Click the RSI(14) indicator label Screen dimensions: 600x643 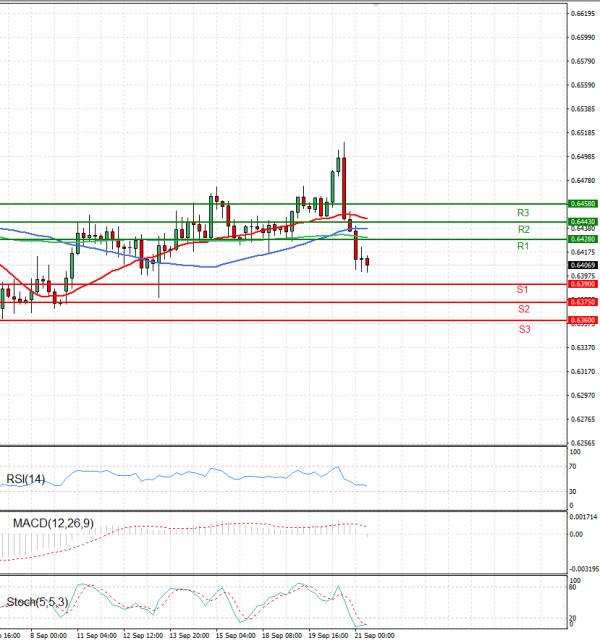pos(25,479)
